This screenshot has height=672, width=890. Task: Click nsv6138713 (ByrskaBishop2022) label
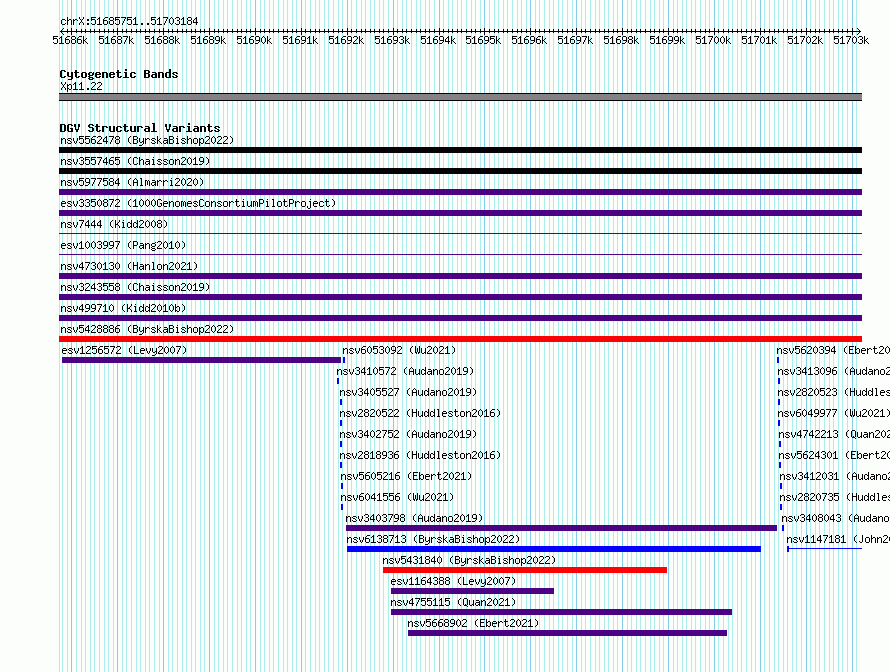433,539
